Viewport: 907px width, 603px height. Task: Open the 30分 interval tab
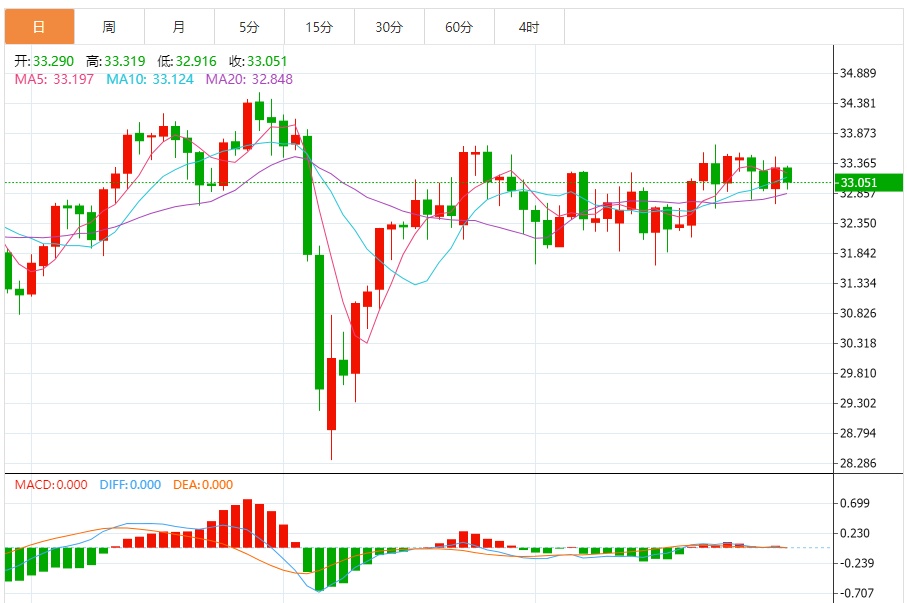[389, 27]
